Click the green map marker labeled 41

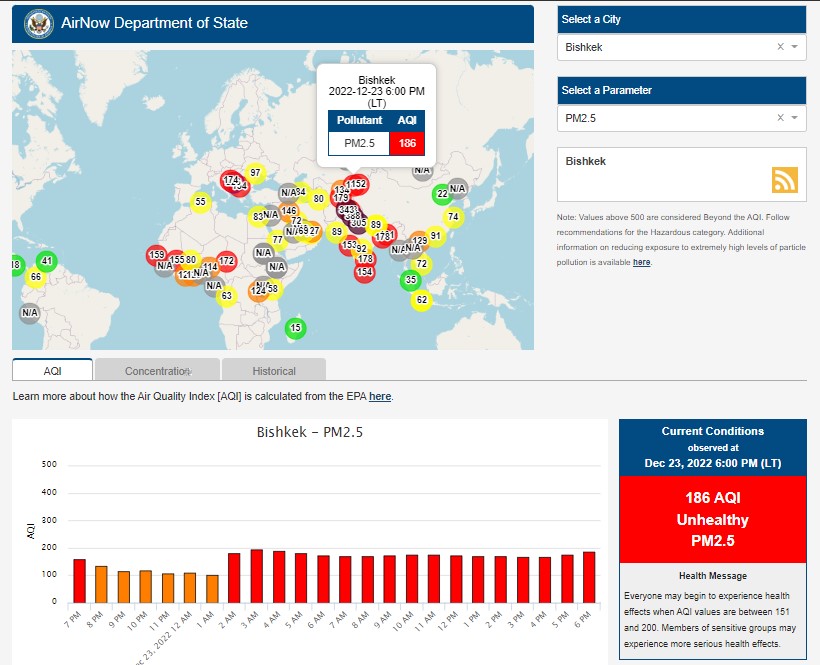[x=46, y=262]
